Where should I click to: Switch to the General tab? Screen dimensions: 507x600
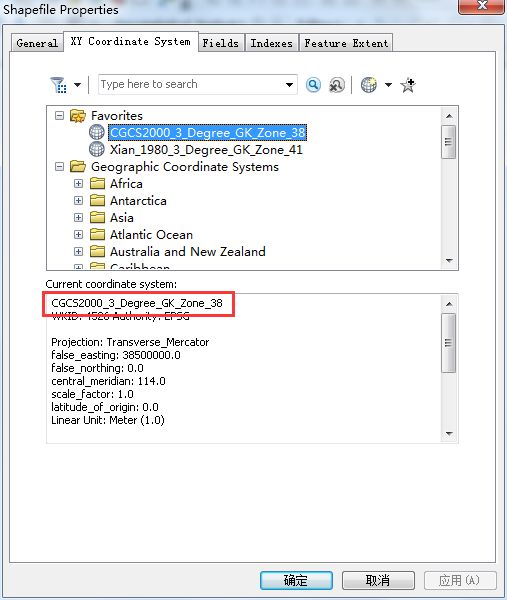click(x=37, y=43)
